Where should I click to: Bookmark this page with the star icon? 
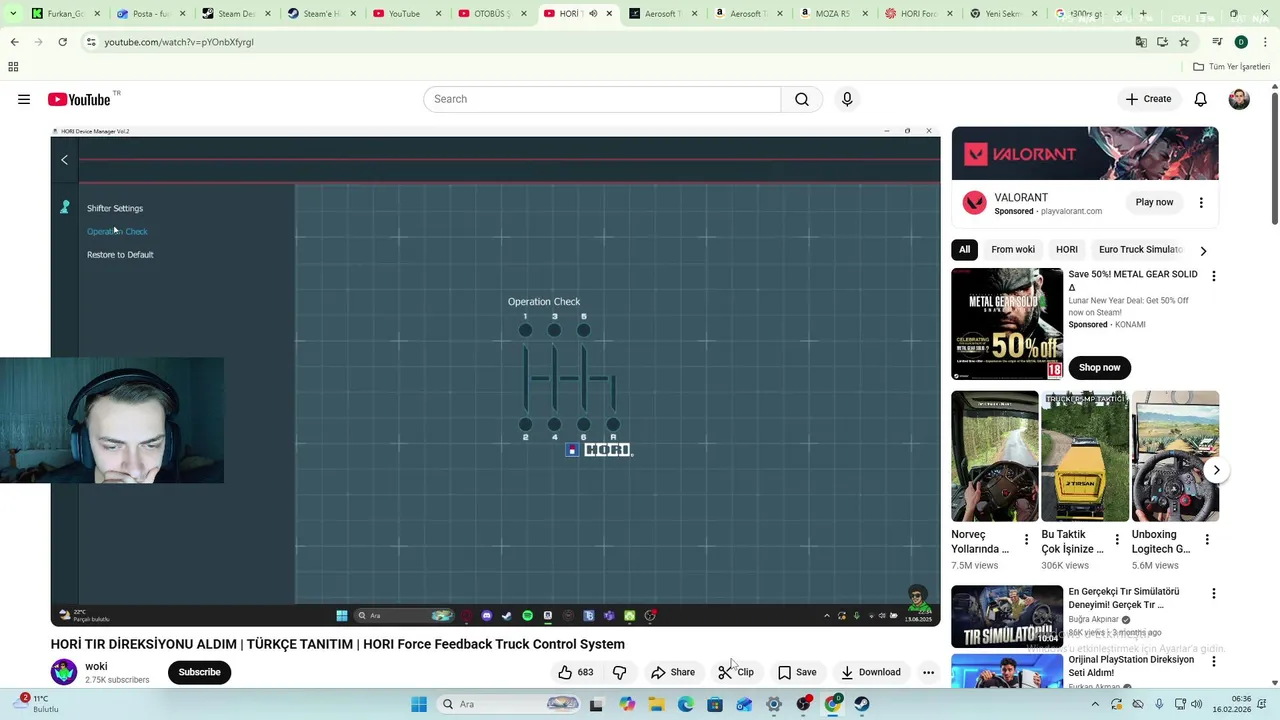[x=1184, y=42]
